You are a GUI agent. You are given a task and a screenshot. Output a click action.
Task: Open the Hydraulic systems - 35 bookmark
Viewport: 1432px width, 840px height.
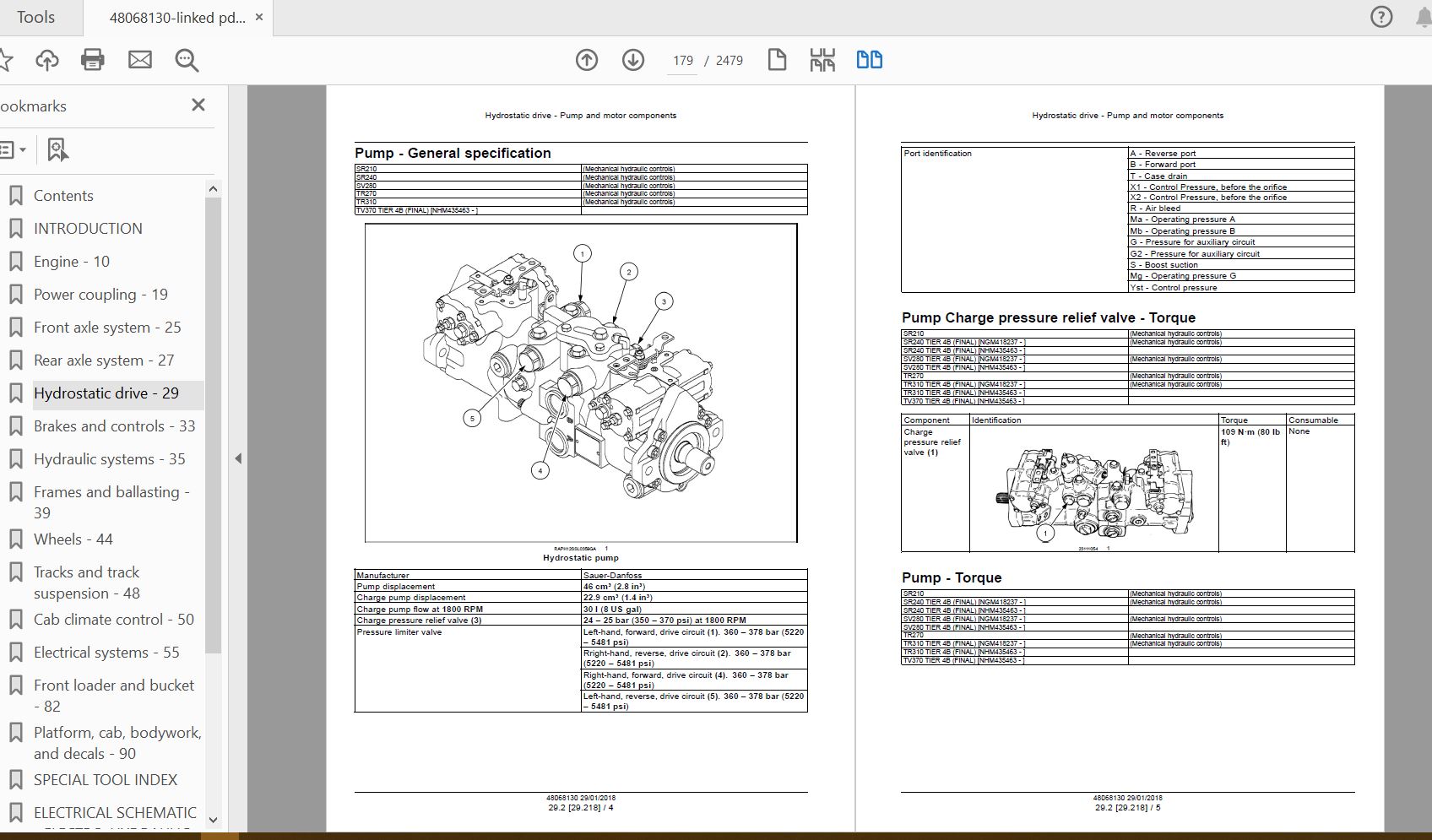109,459
